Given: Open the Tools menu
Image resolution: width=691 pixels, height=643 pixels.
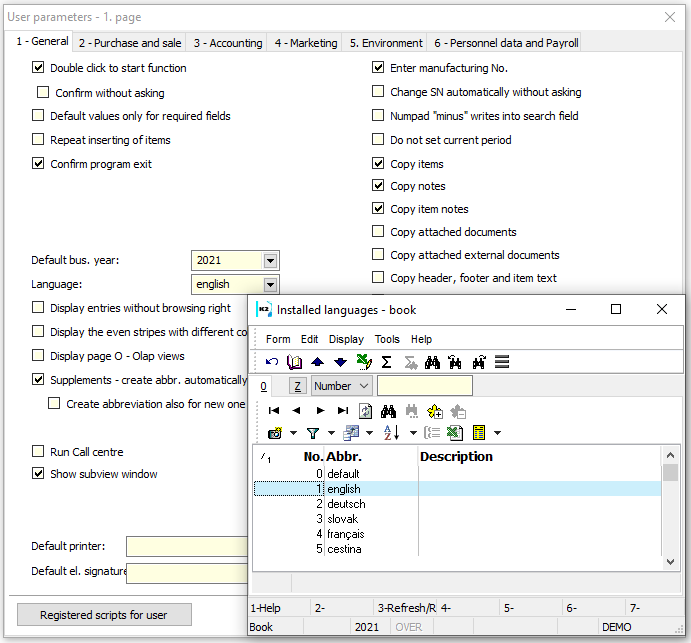Looking at the screenshot, I should (x=387, y=339).
